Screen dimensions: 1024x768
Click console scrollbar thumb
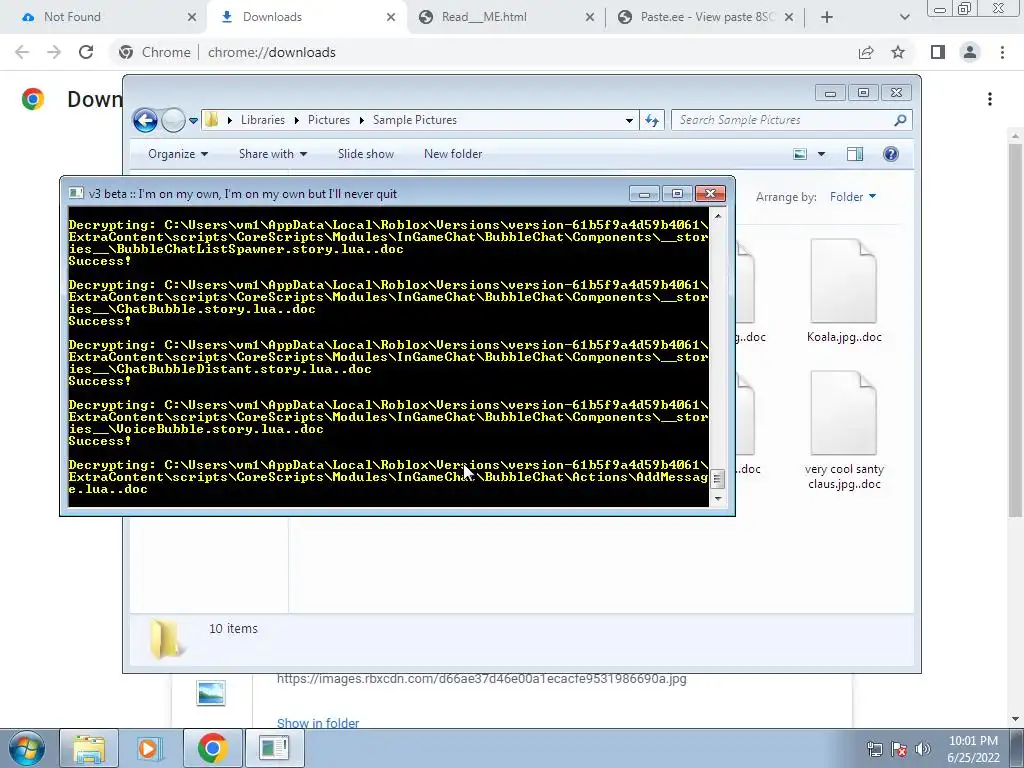tap(717, 479)
